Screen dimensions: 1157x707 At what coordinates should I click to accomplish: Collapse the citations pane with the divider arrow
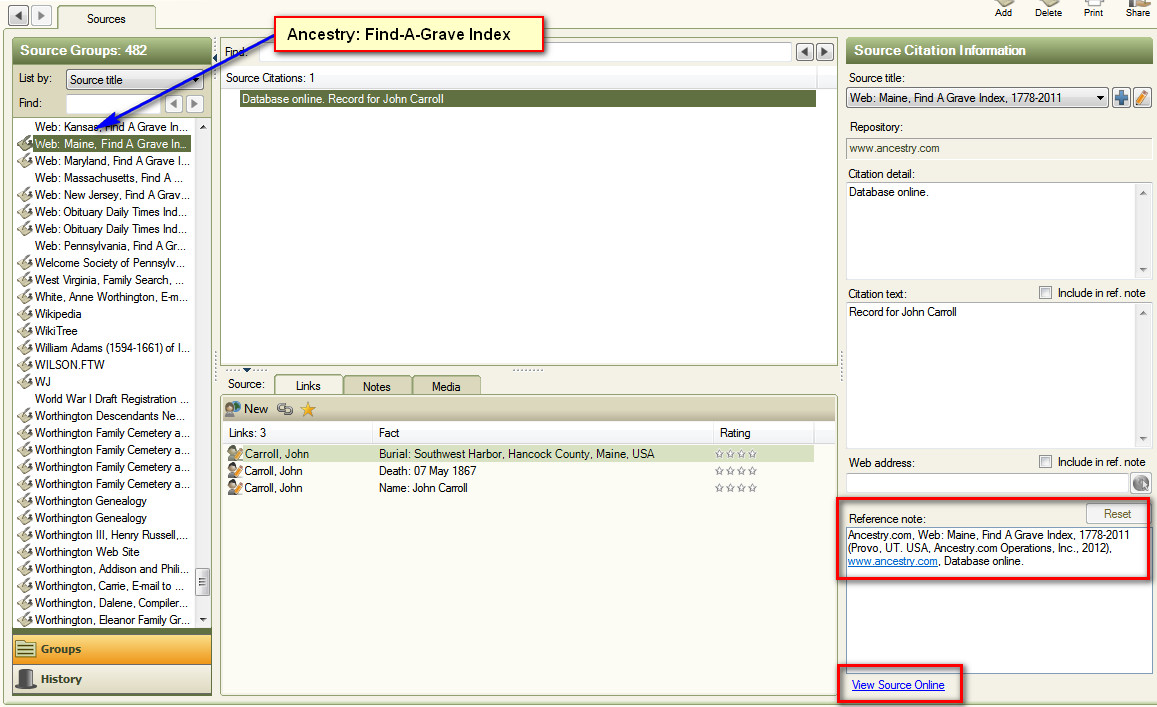pos(247,370)
